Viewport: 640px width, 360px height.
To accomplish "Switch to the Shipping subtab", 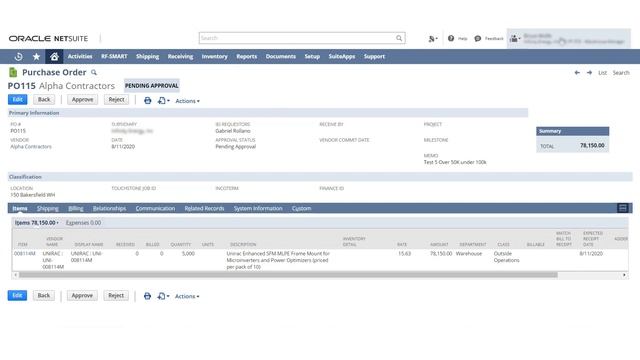I will [48, 208].
